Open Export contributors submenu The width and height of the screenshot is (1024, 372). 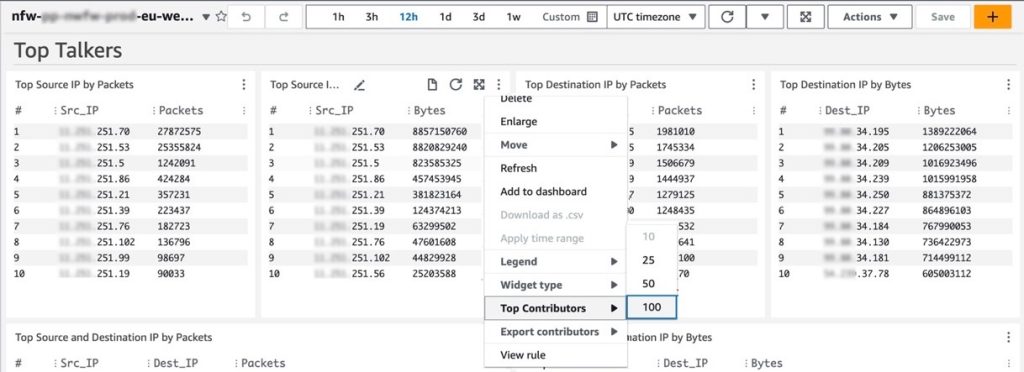click(x=556, y=332)
